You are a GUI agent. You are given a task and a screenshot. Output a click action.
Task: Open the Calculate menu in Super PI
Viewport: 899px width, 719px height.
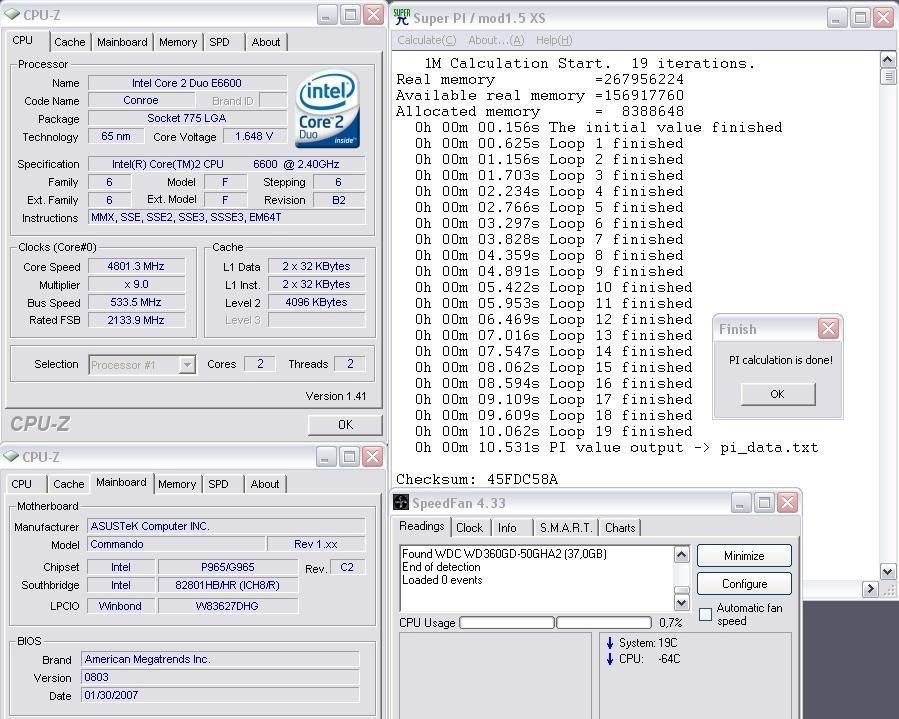tap(426, 40)
